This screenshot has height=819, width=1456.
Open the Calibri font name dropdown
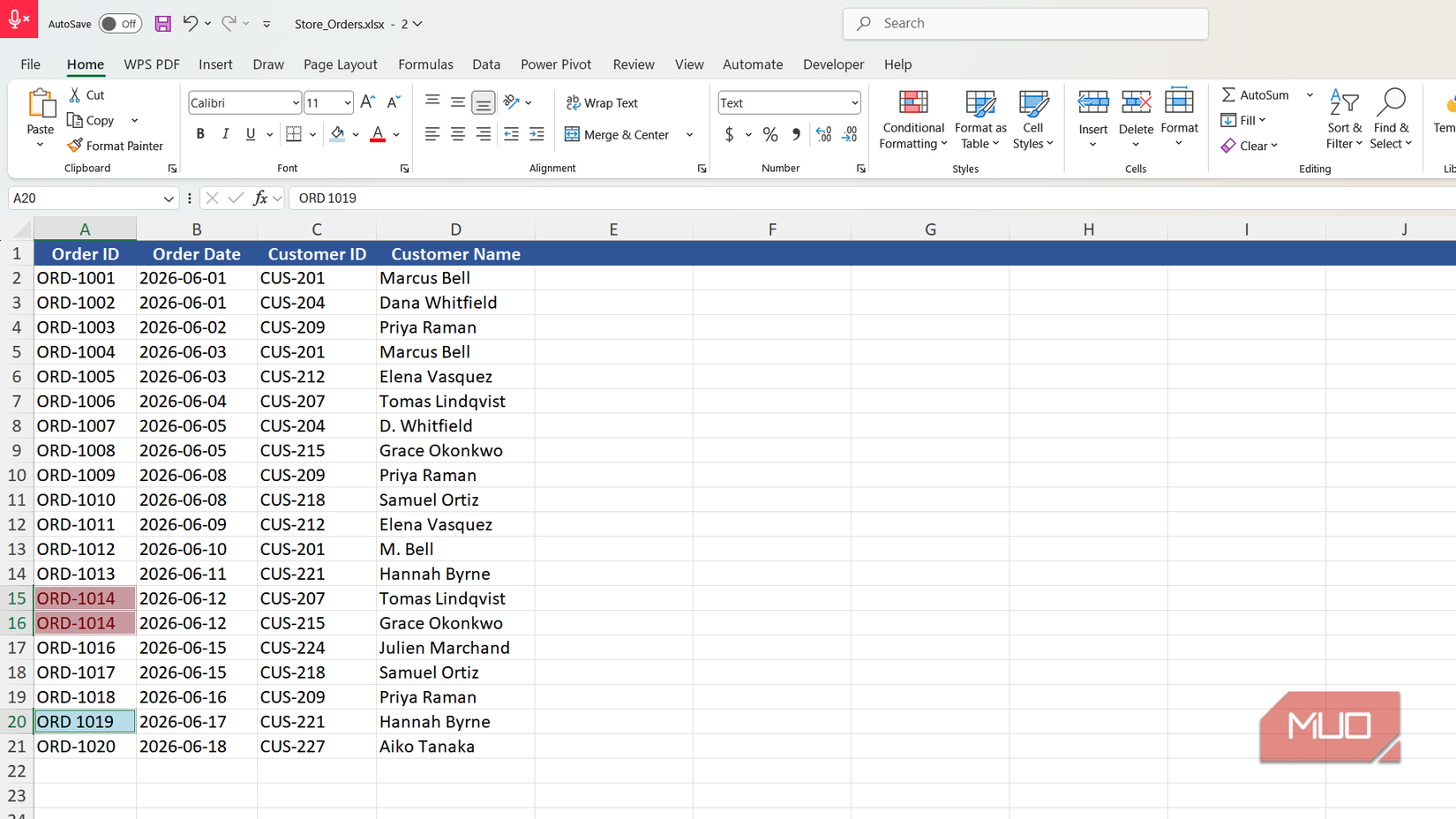295,103
